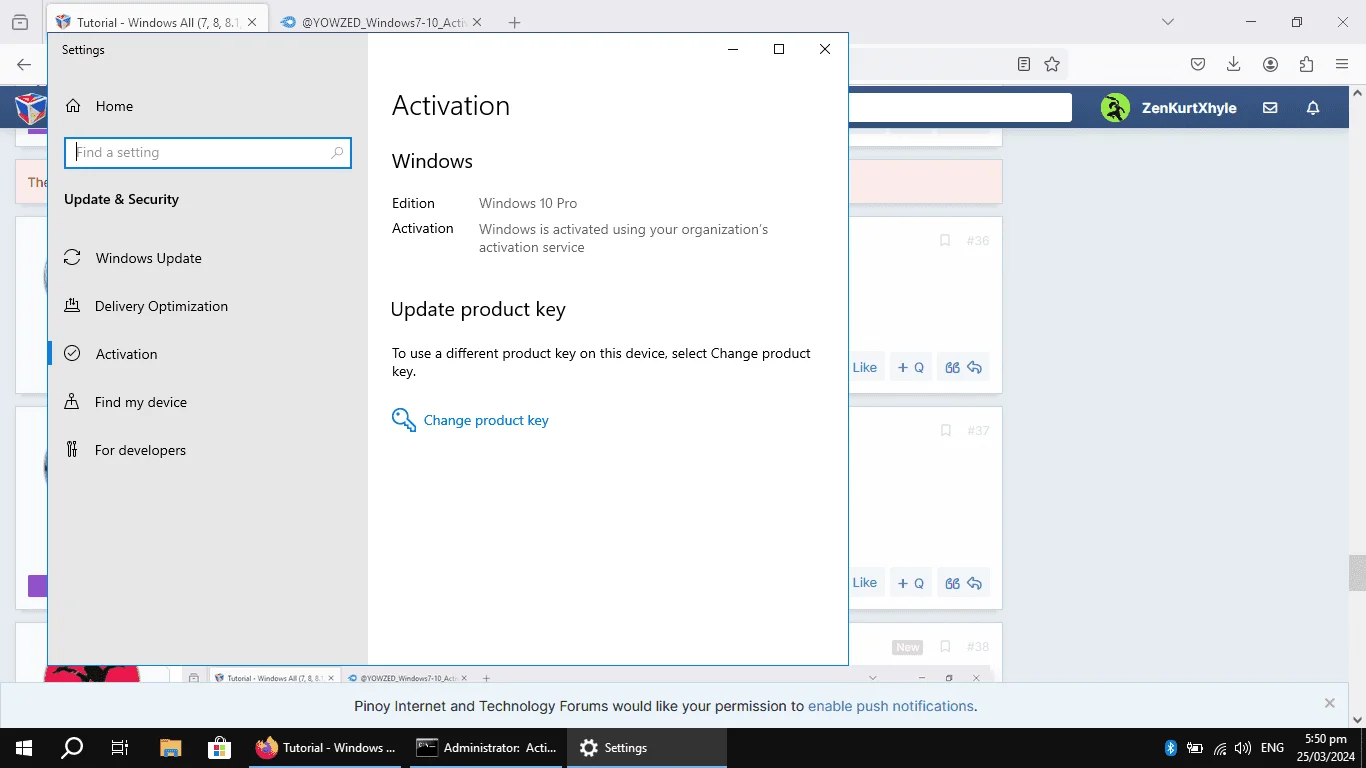Click the Wi-Fi network tray icon

coord(1220,748)
